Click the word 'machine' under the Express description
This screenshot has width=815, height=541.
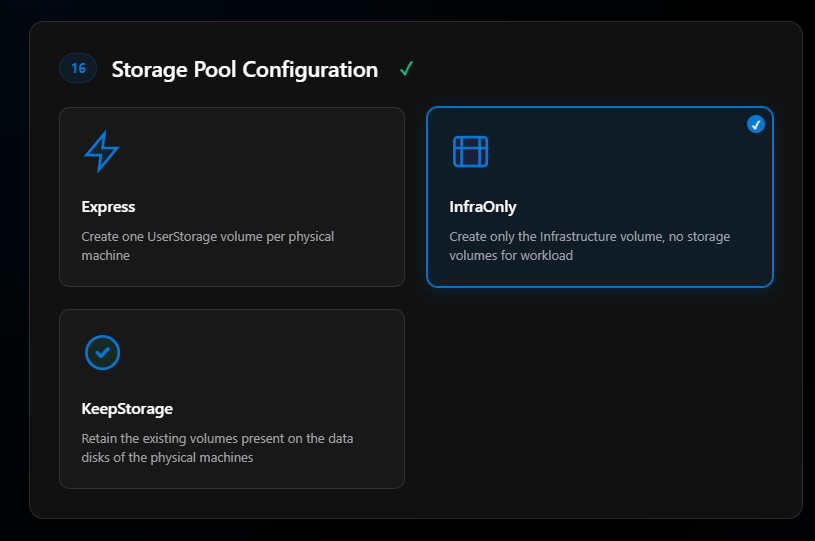(x=105, y=256)
